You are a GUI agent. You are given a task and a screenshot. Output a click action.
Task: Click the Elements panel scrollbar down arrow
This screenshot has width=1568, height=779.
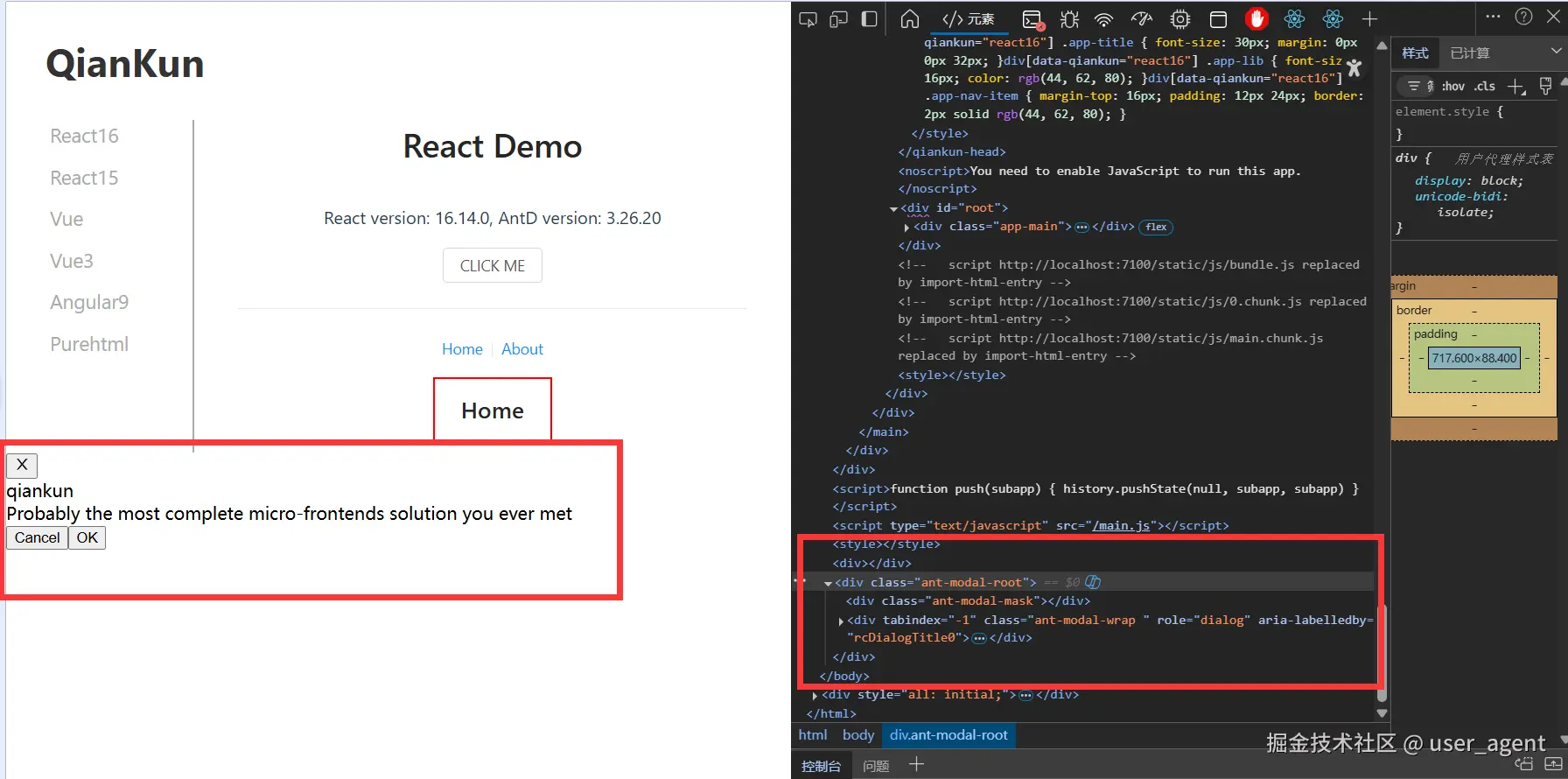tap(1382, 713)
